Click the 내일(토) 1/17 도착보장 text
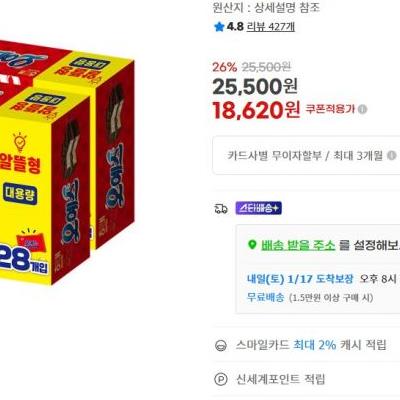400x400 pixels. pos(300,279)
